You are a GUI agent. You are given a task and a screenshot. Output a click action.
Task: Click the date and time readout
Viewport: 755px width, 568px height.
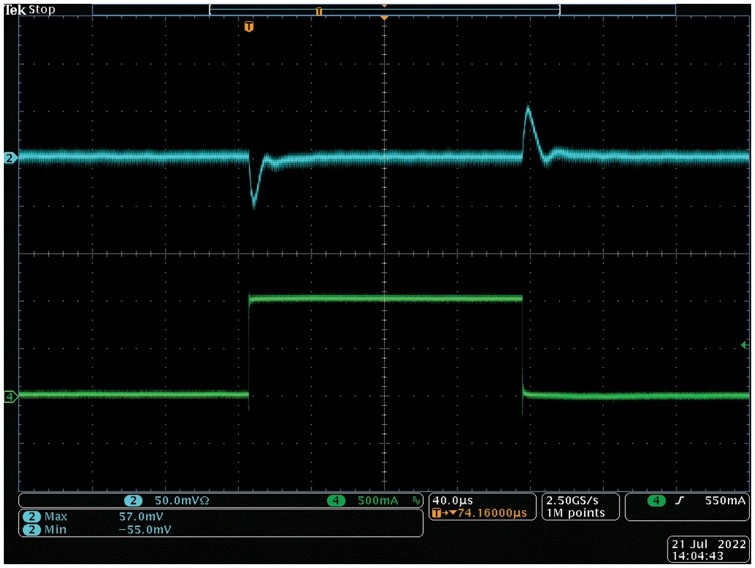(708, 550)
